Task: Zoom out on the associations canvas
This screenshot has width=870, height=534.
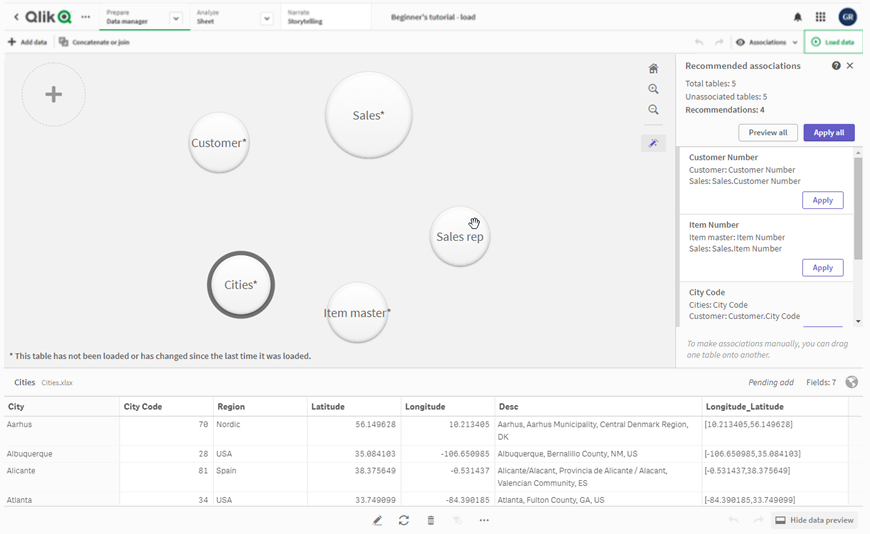Action: 654,109
